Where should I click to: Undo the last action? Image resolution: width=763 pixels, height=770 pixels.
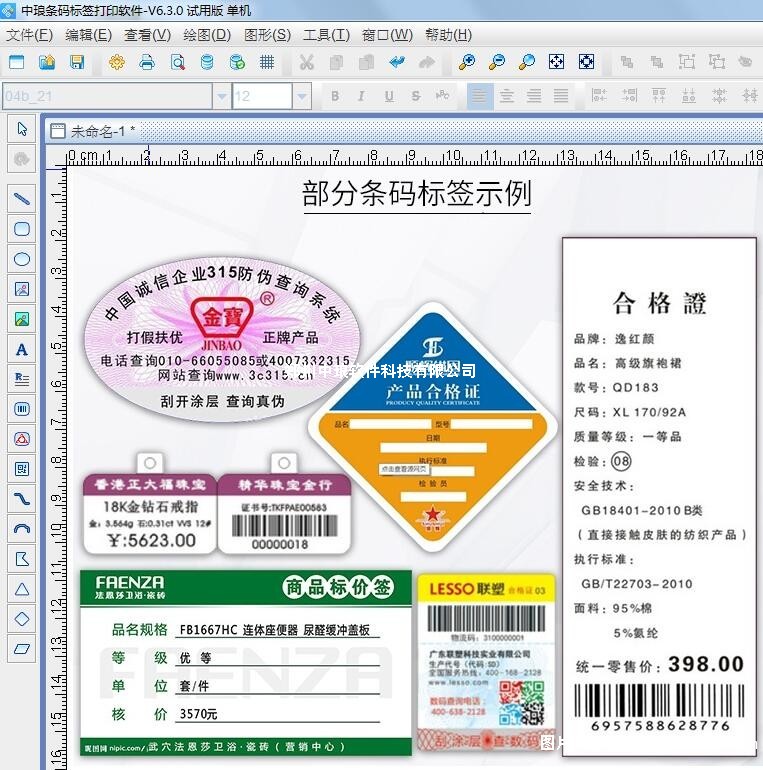(397, 62)
